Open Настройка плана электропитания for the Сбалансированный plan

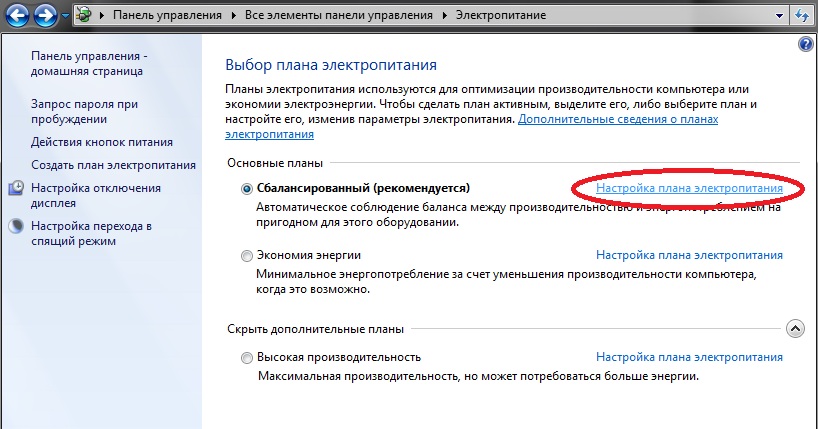[689, 188]
